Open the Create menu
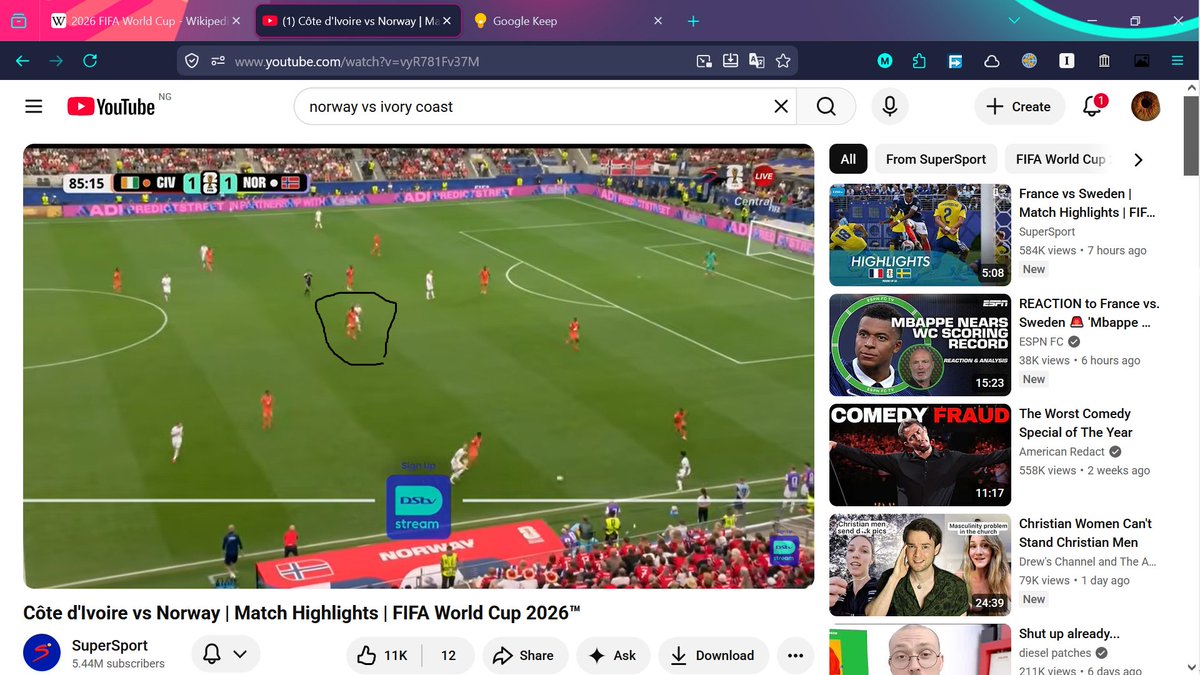Screen dimensions: 1200x675 (x=1019, y=107)
